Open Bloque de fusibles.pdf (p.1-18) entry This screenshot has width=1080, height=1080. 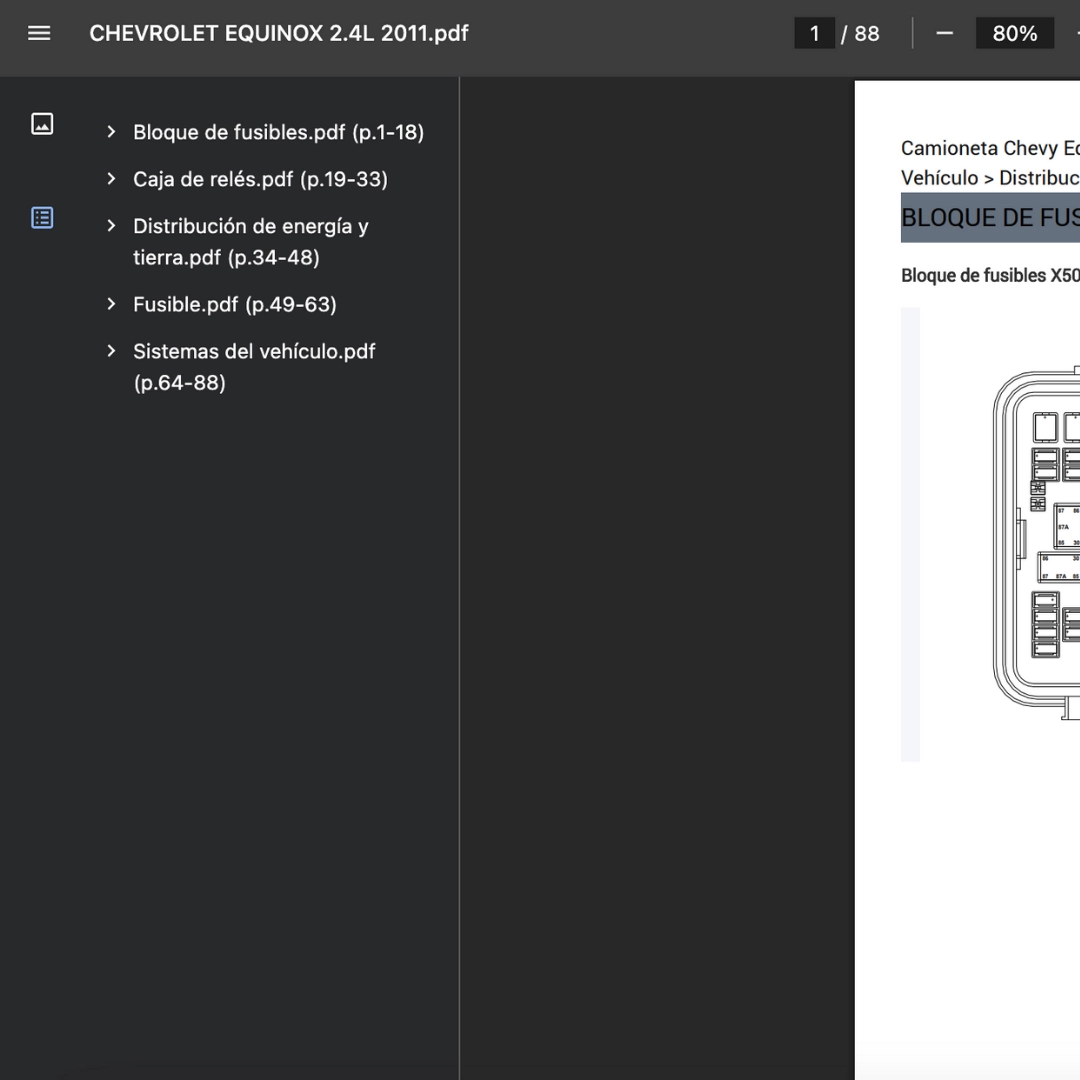point(278,132)
